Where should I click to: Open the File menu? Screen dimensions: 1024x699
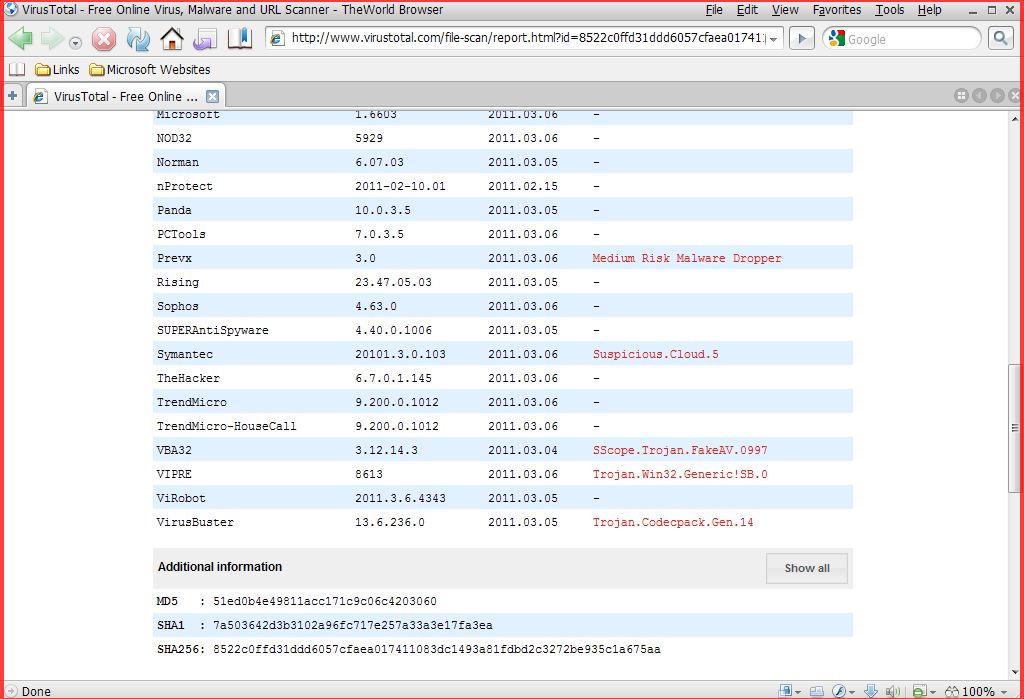(714, 10)
